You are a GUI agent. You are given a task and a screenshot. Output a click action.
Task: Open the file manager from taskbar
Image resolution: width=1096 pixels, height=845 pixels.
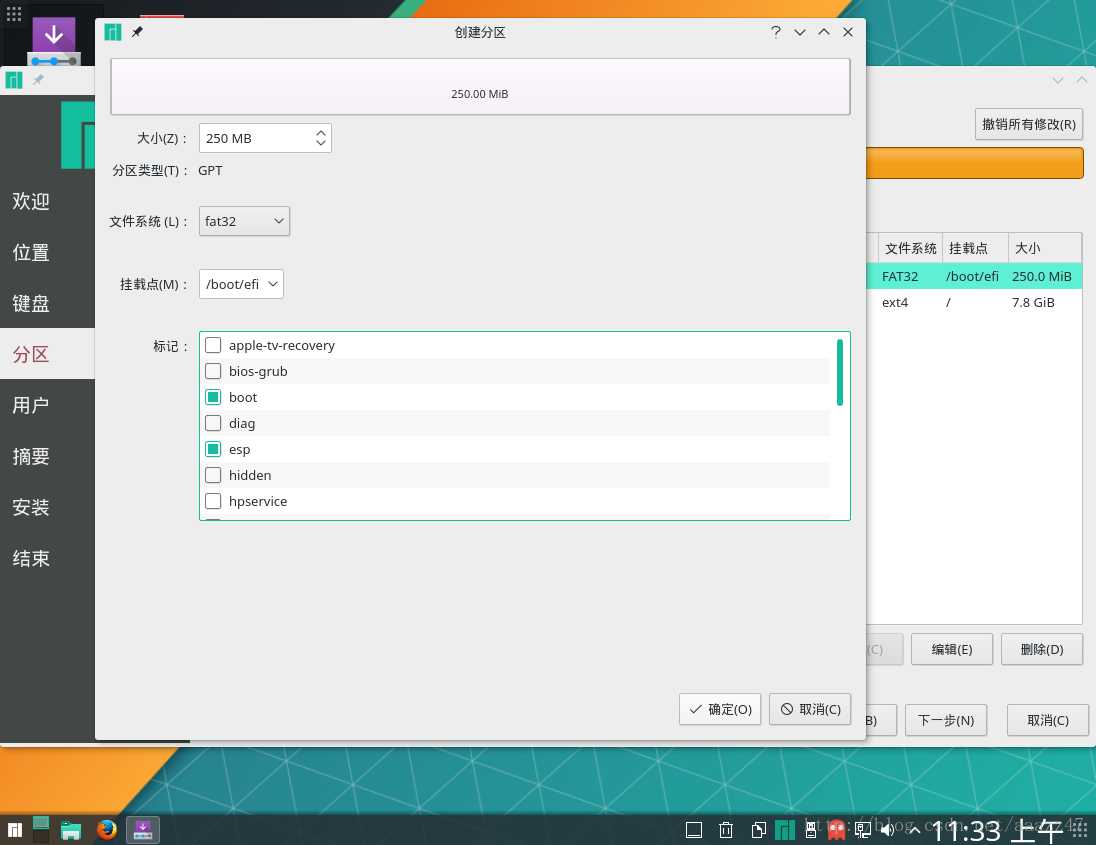tap(71, 830)
